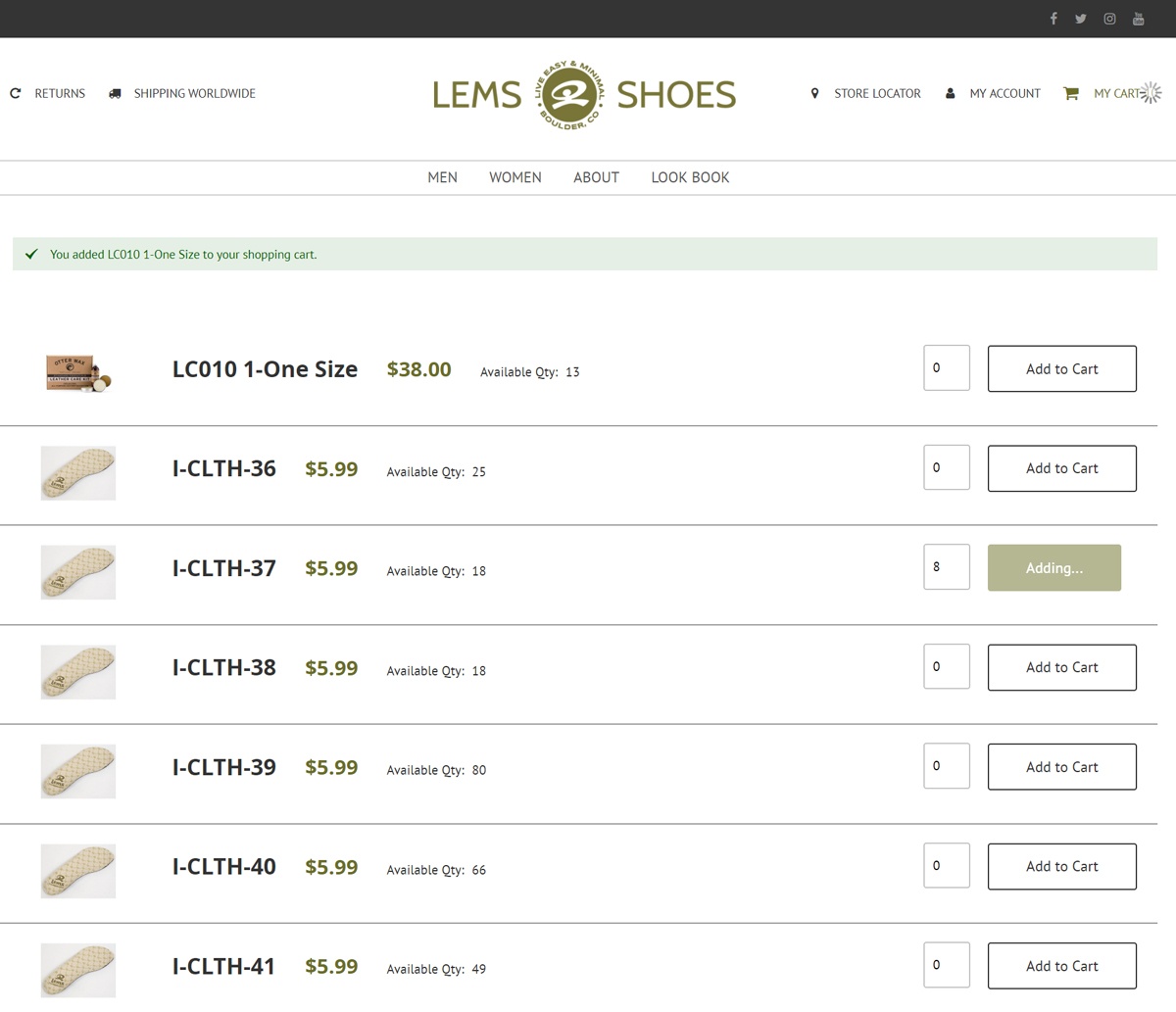Click the Available Qty 25 text
The image size is (1176, 1012).
point(436,472)
